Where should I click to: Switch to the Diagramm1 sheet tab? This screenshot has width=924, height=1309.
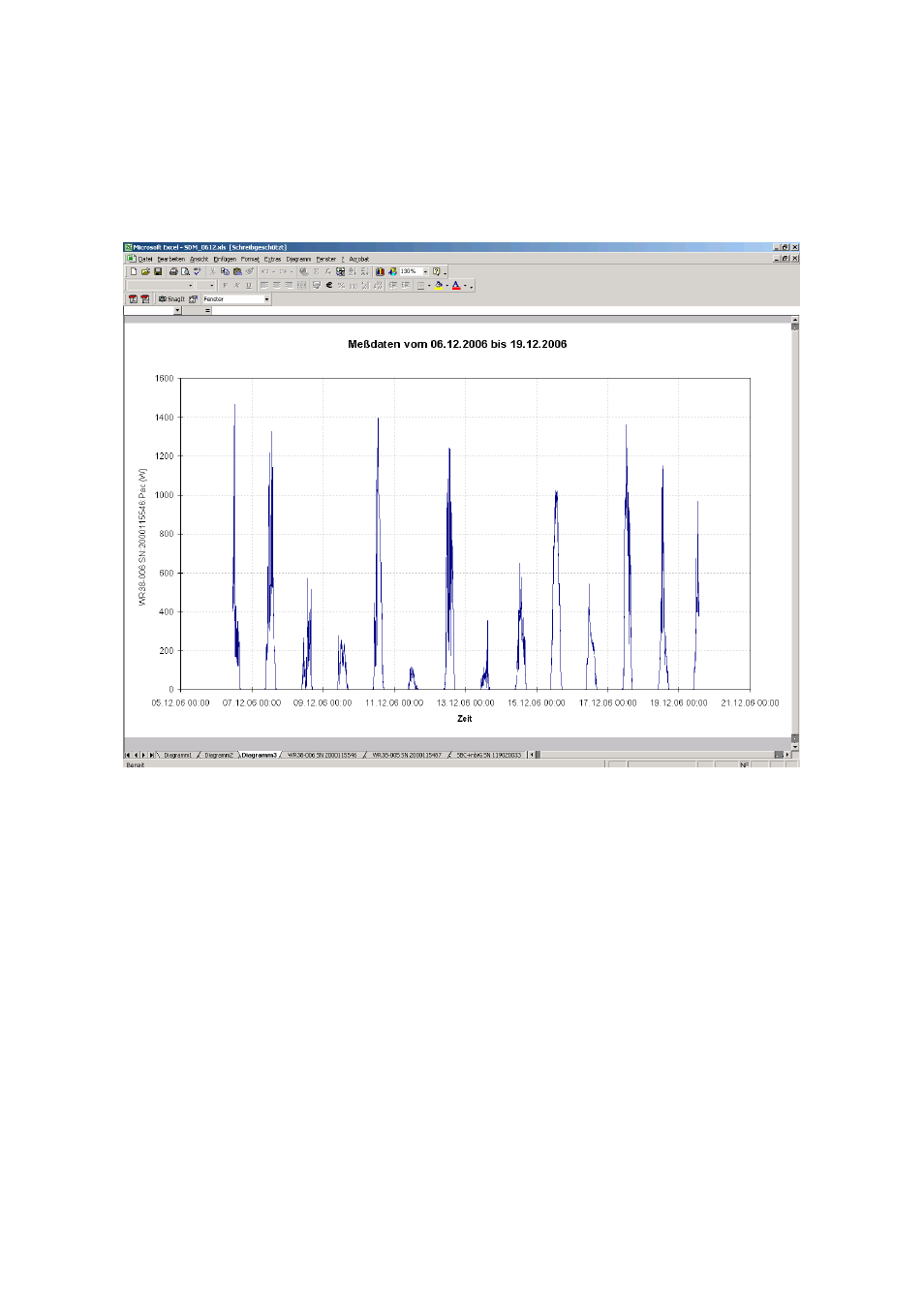tap(177, 755)
